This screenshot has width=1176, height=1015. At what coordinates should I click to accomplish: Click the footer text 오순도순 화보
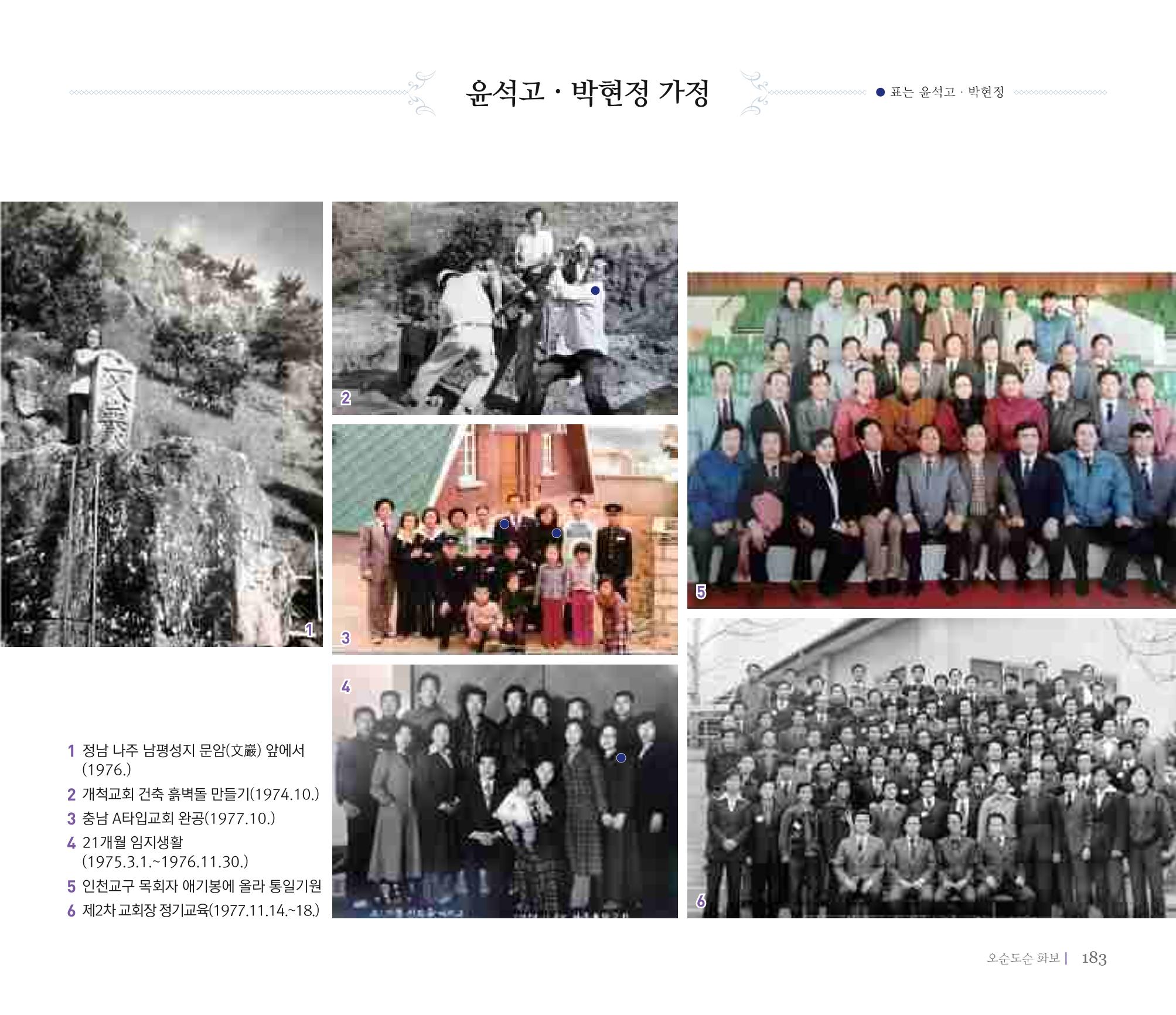(1024, 958)
